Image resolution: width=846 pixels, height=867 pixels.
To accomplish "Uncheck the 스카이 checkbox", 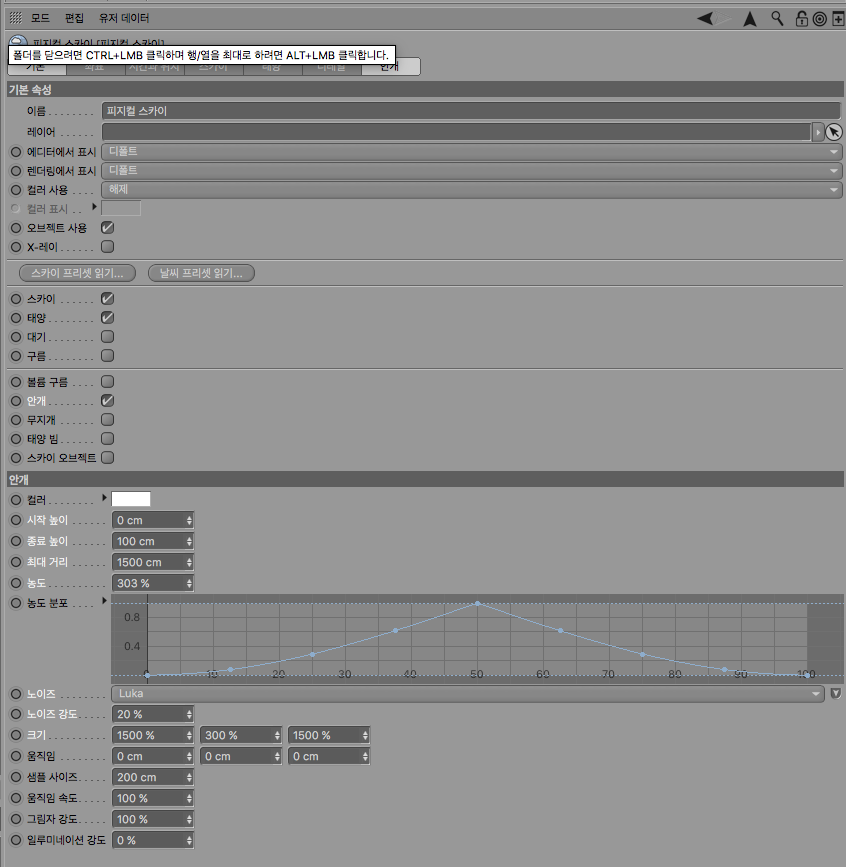I will (107, 299).
